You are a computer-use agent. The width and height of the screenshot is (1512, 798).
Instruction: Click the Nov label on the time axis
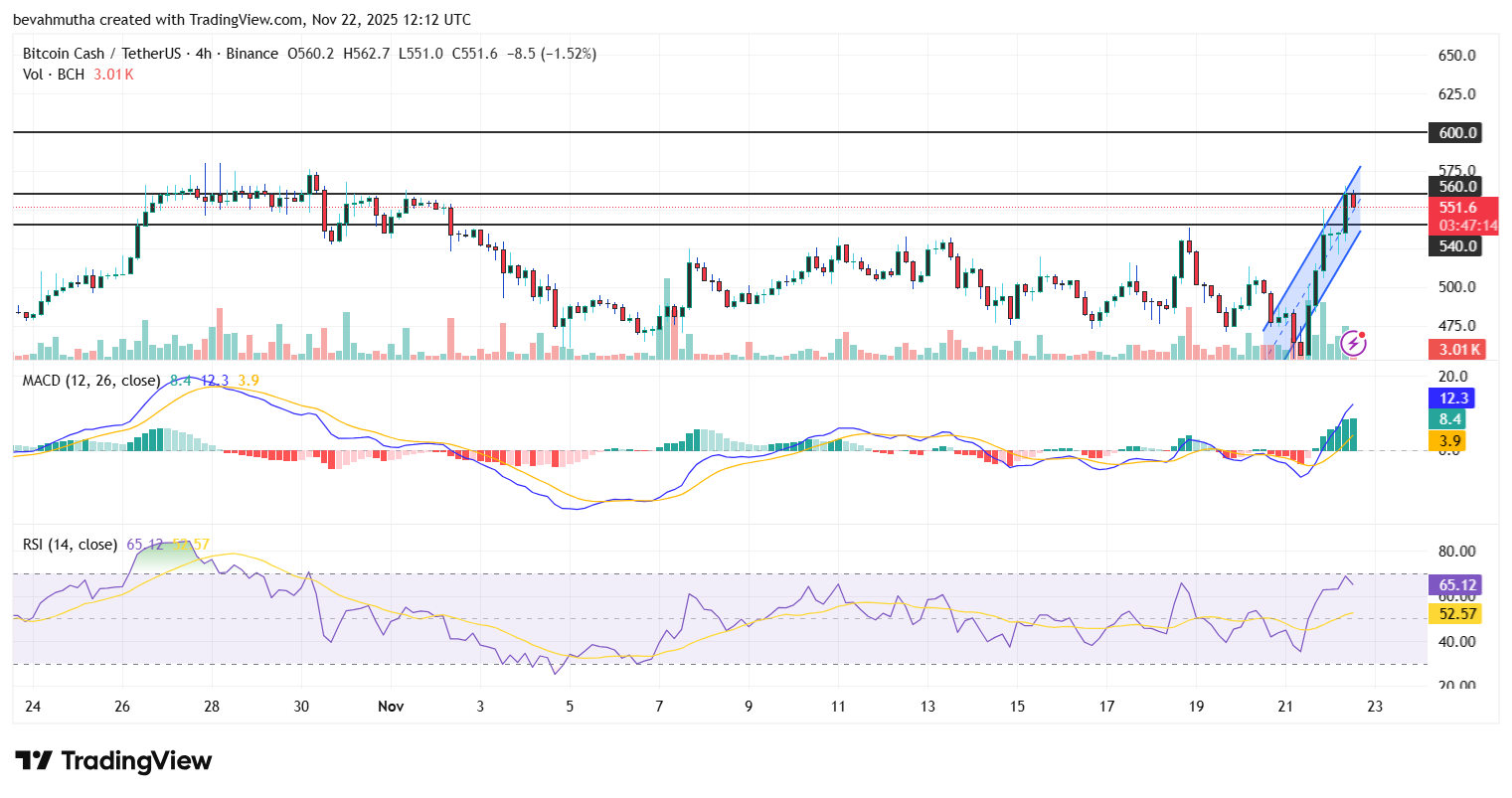pyautogui.click(x=390, y=707)
